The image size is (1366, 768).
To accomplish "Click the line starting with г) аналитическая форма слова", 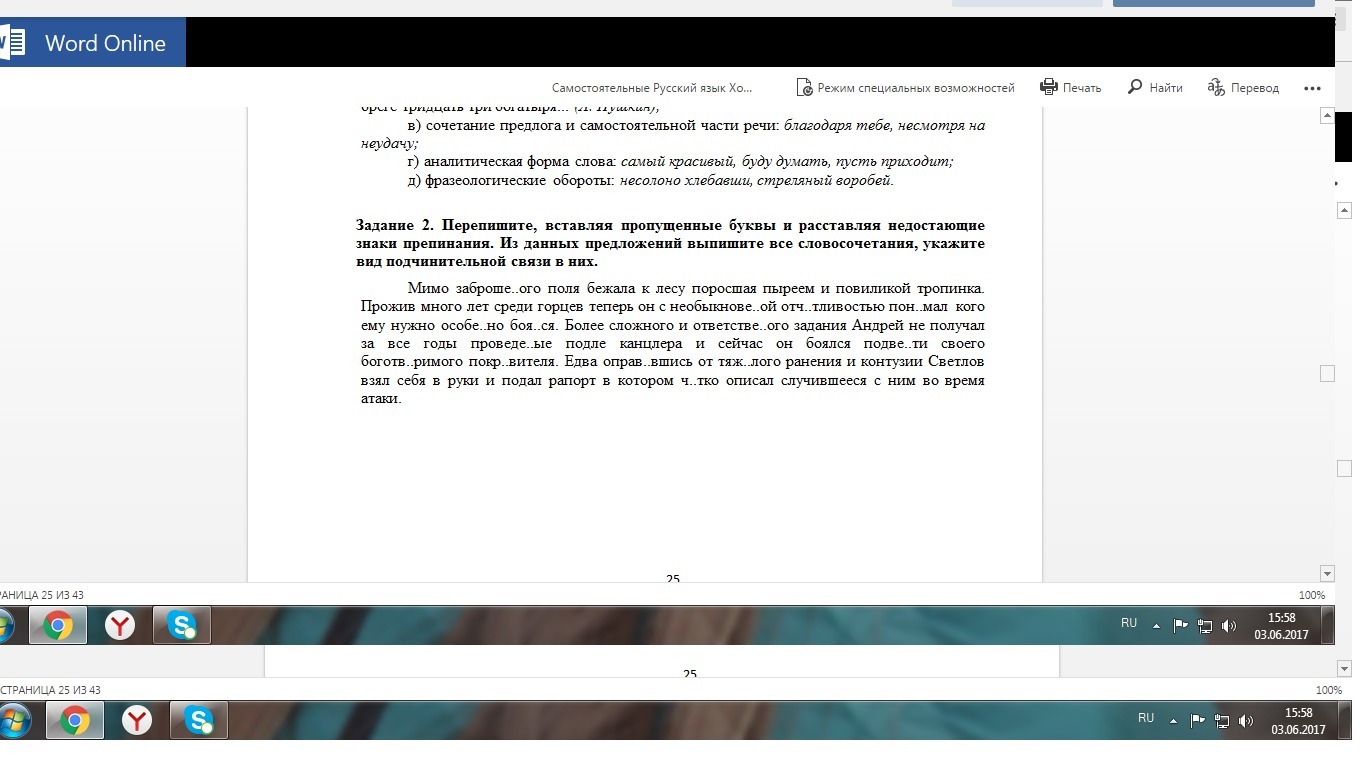I will [x=680, y=161].
